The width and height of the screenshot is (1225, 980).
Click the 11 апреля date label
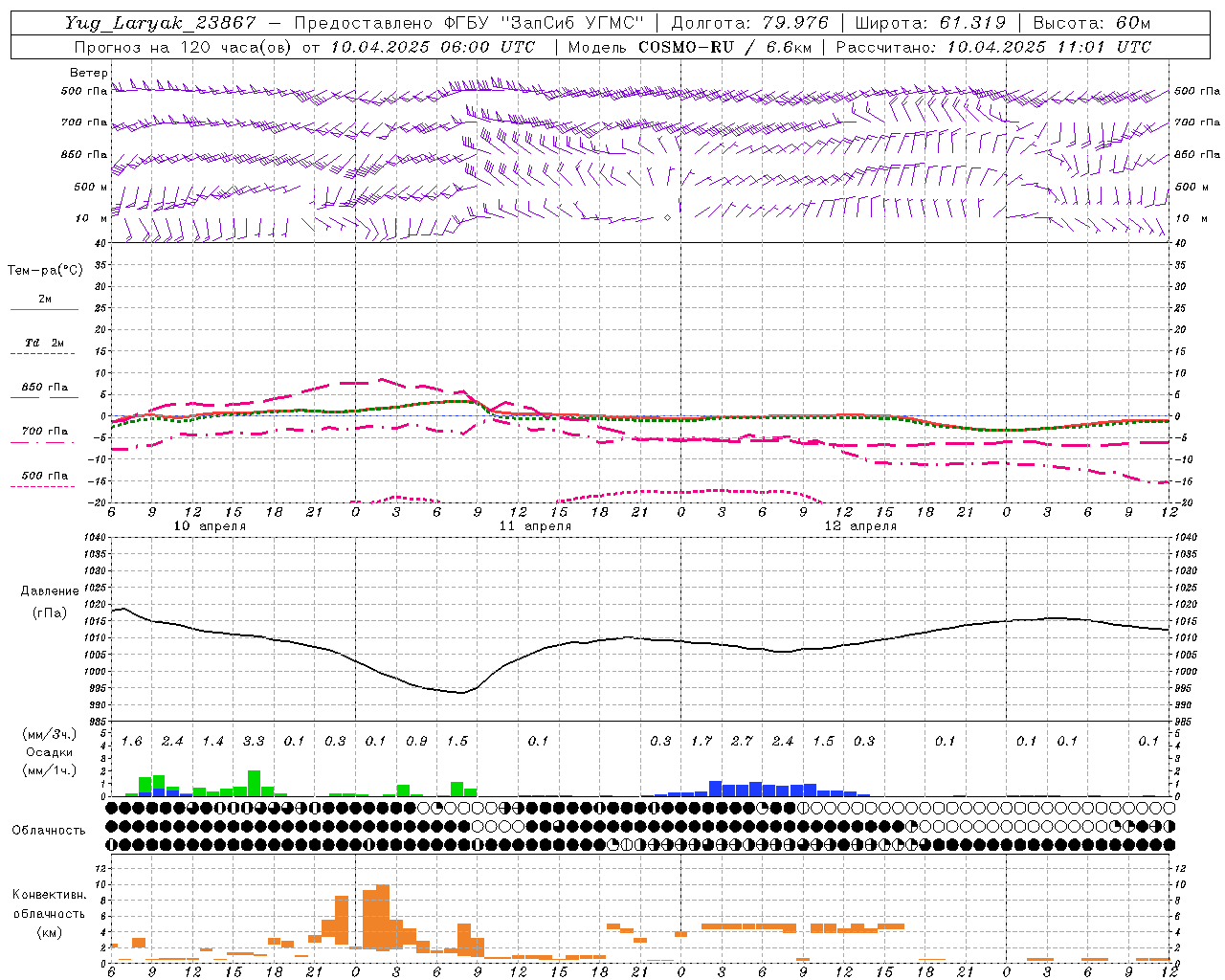coord(535,526)
